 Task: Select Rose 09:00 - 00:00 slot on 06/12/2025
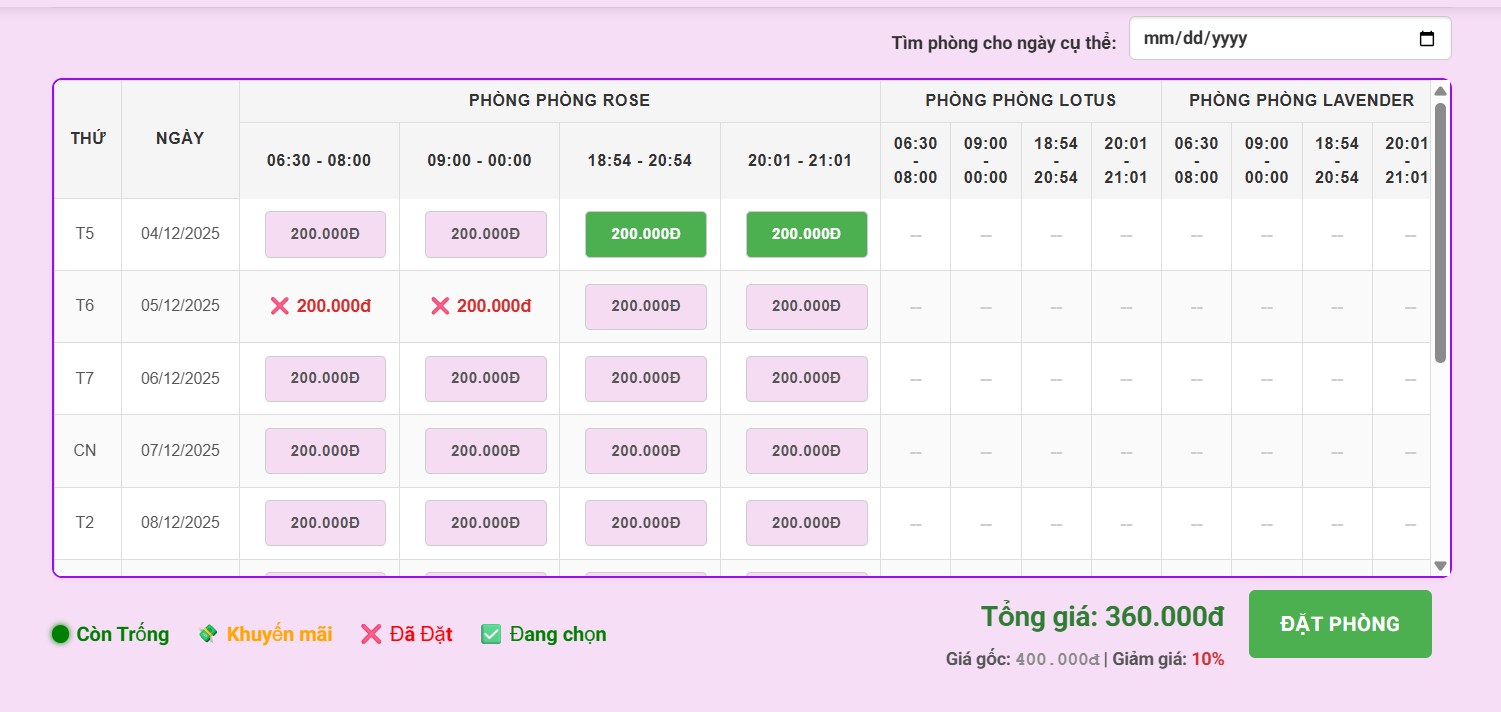coord(485,379)
